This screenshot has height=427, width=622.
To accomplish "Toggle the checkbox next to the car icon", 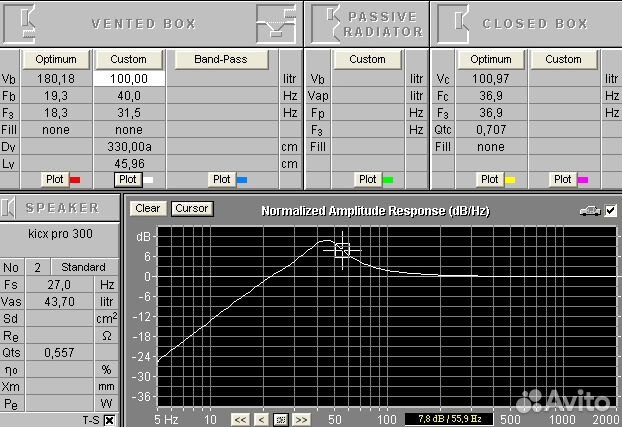I will [x=610, y=210].
